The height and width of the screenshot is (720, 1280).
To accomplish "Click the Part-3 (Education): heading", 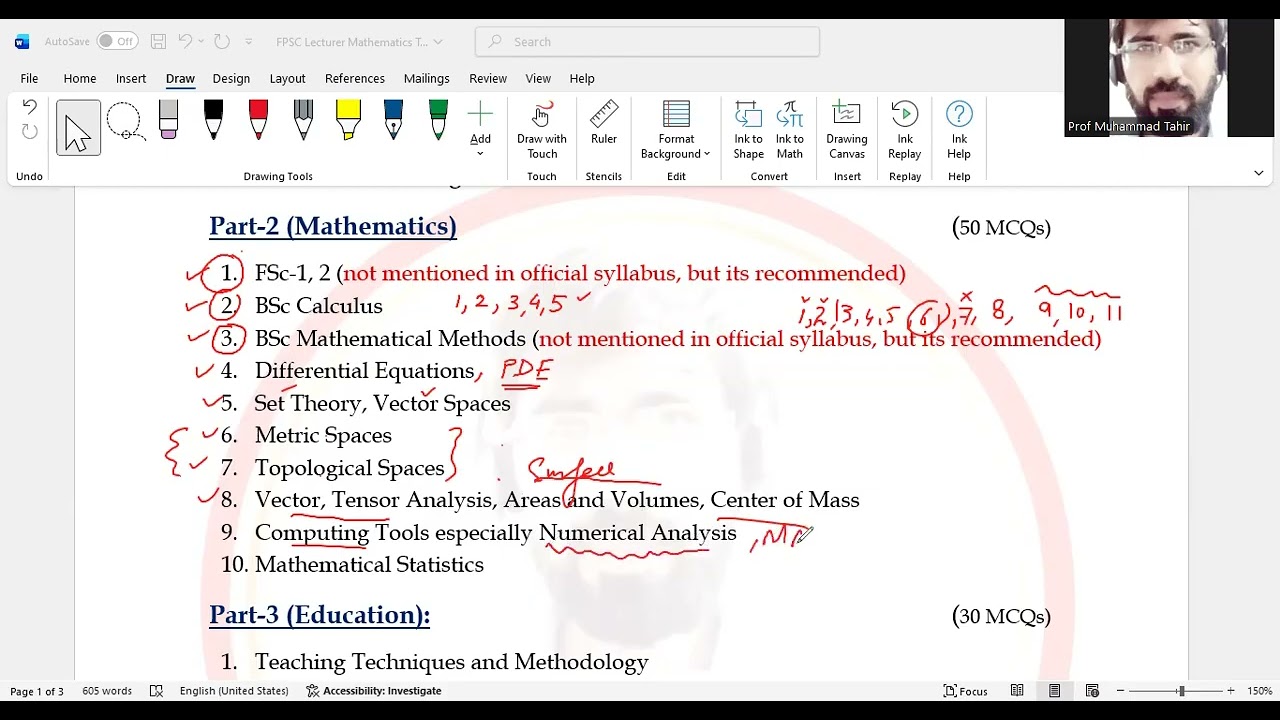I will coord(320,615).
